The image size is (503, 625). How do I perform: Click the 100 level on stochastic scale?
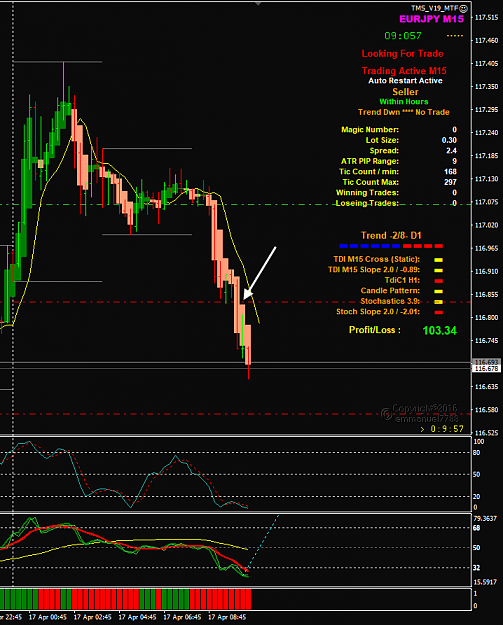479,442
